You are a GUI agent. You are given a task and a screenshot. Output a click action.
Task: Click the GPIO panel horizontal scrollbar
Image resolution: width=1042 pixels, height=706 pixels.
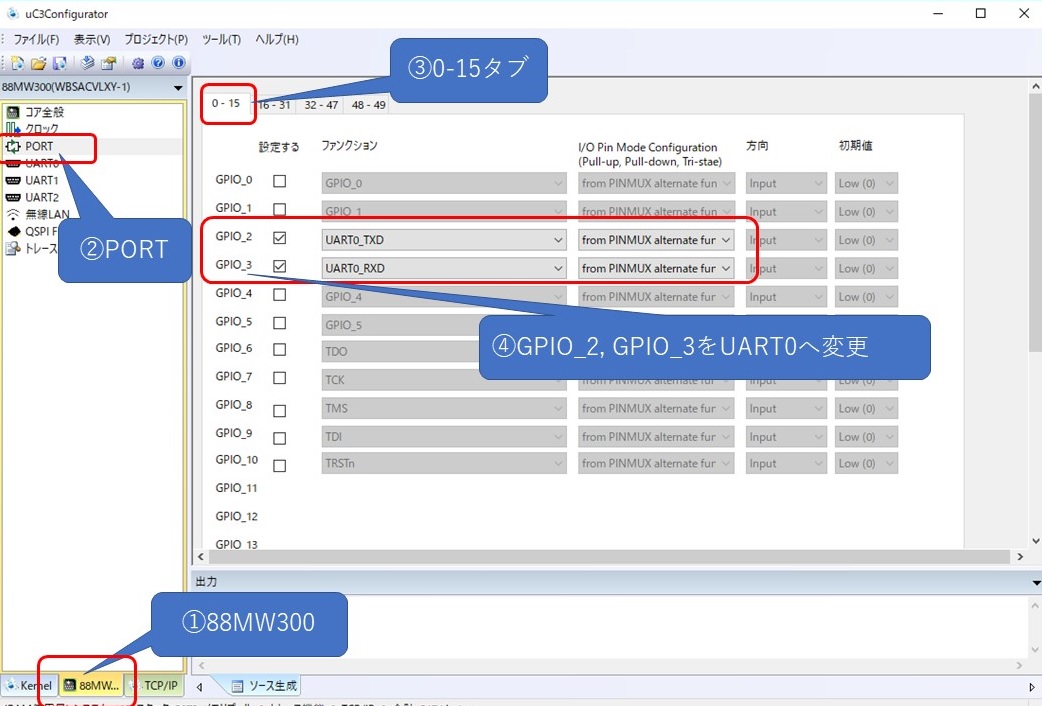608,556
